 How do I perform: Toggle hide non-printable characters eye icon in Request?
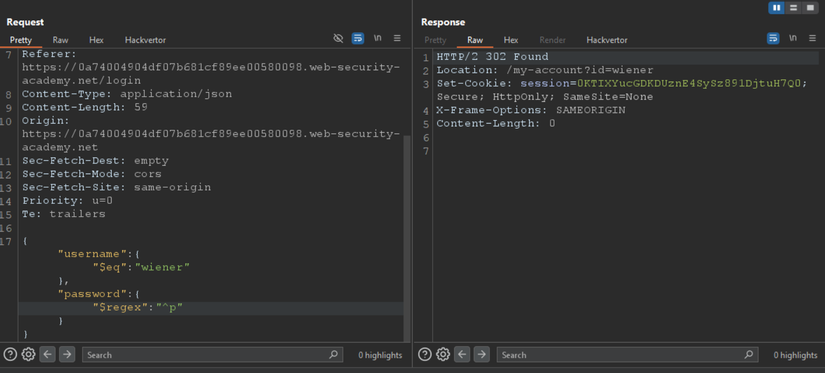tap(338, 38)
